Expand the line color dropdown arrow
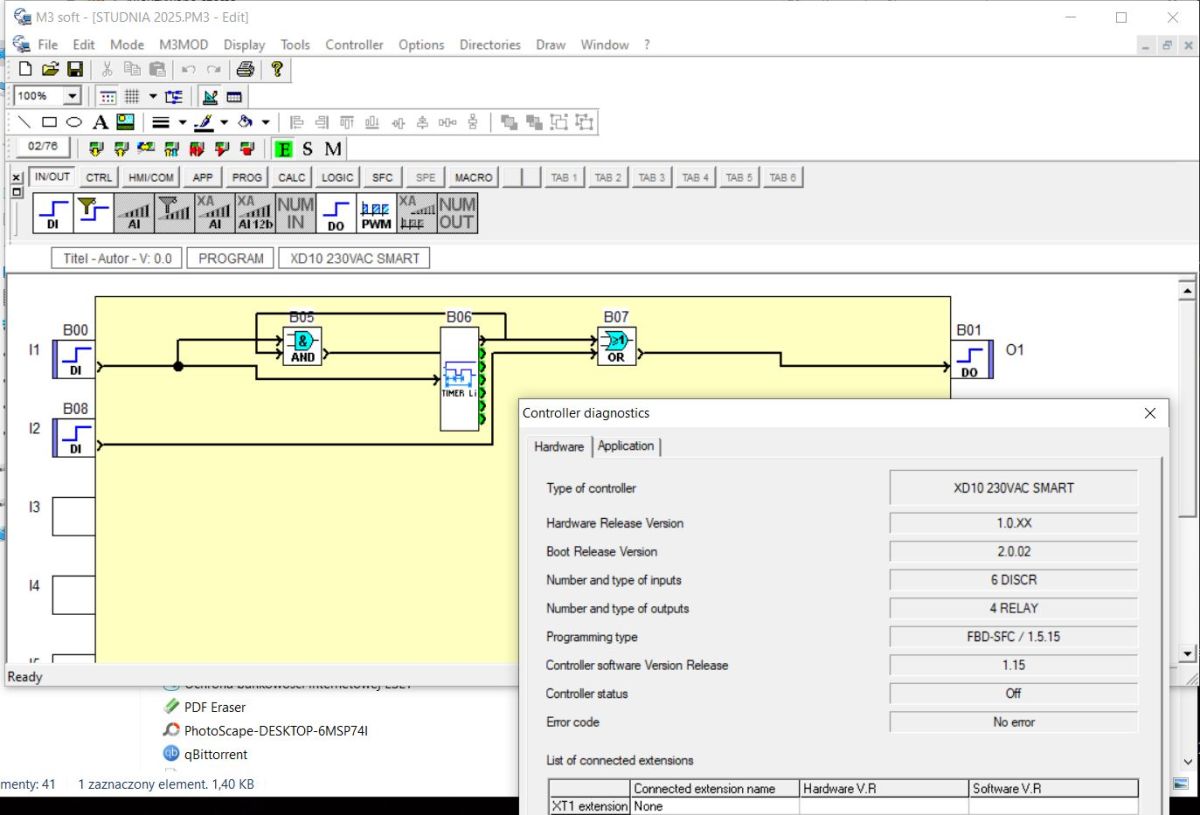Image resolution: width=1200 pixels, height=815 pixels. coord(224,122)
